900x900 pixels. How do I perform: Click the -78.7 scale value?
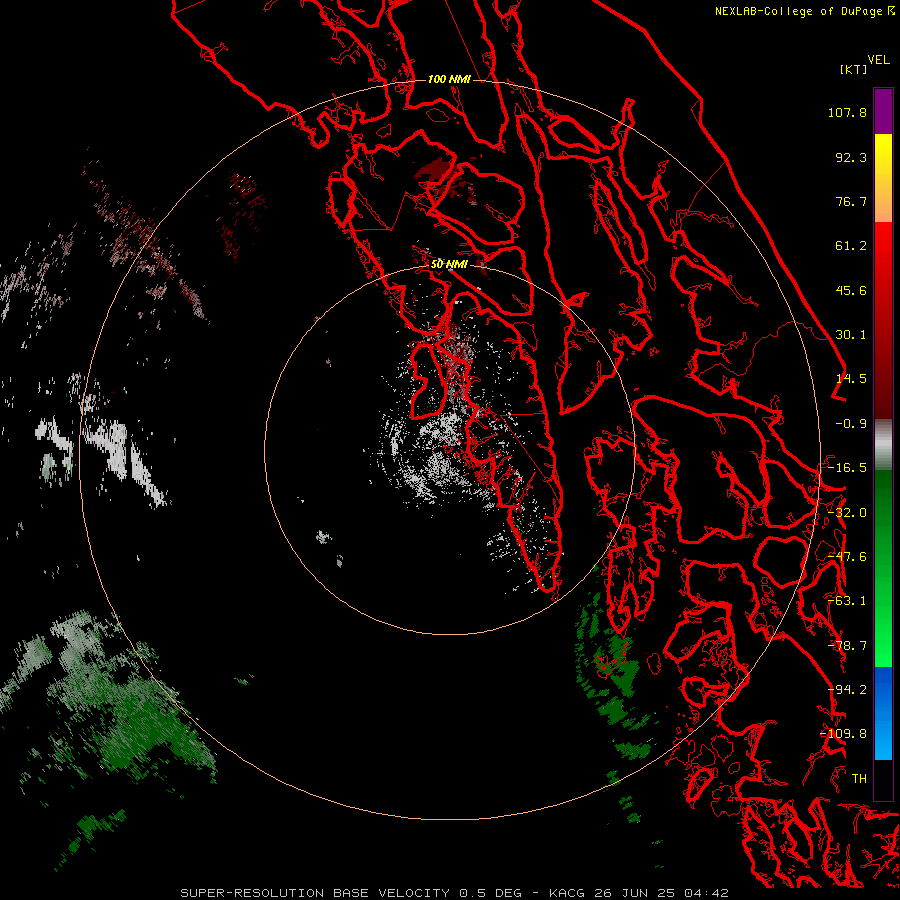pos(847,646)
